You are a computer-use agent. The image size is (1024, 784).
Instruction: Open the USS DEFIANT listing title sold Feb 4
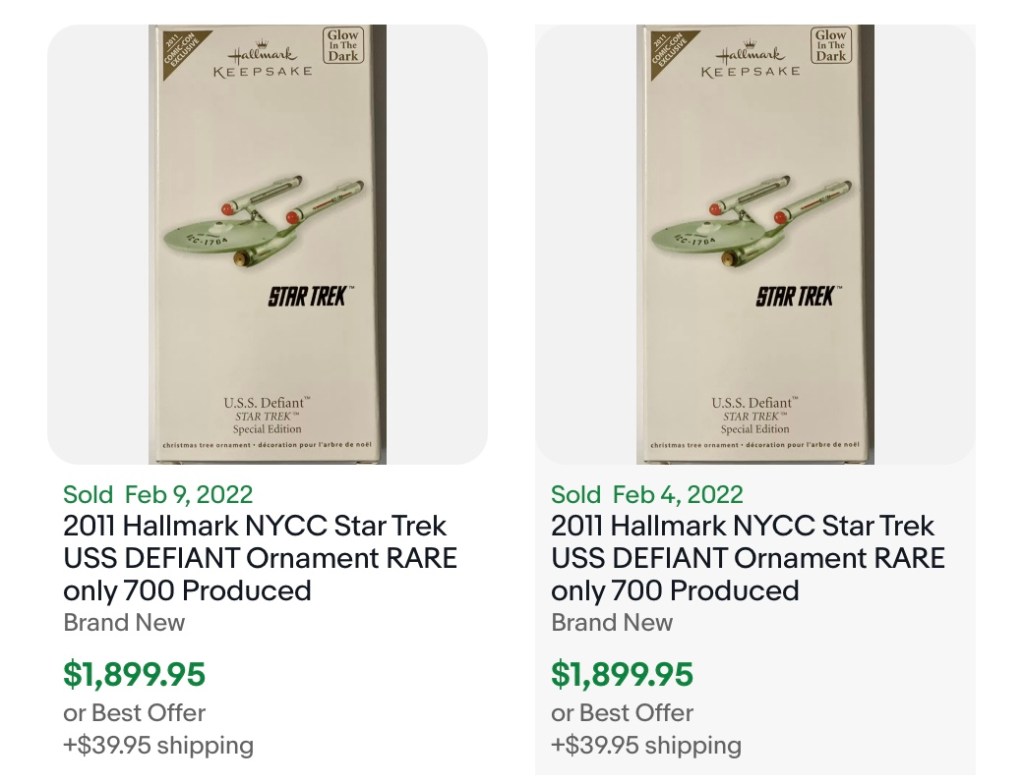pos(748,557)
